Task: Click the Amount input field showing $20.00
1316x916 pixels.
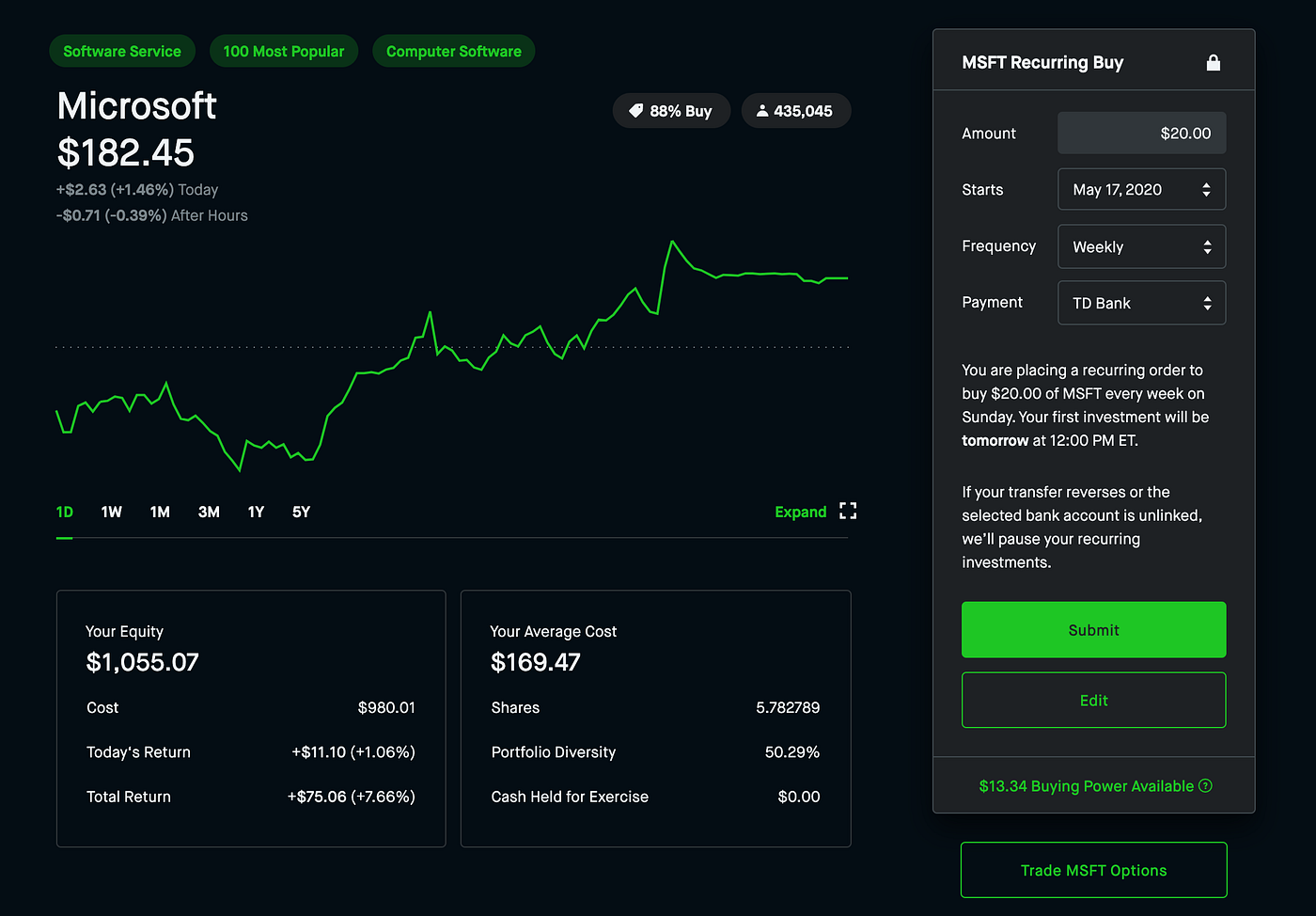Action: [x=1141, y=134]
